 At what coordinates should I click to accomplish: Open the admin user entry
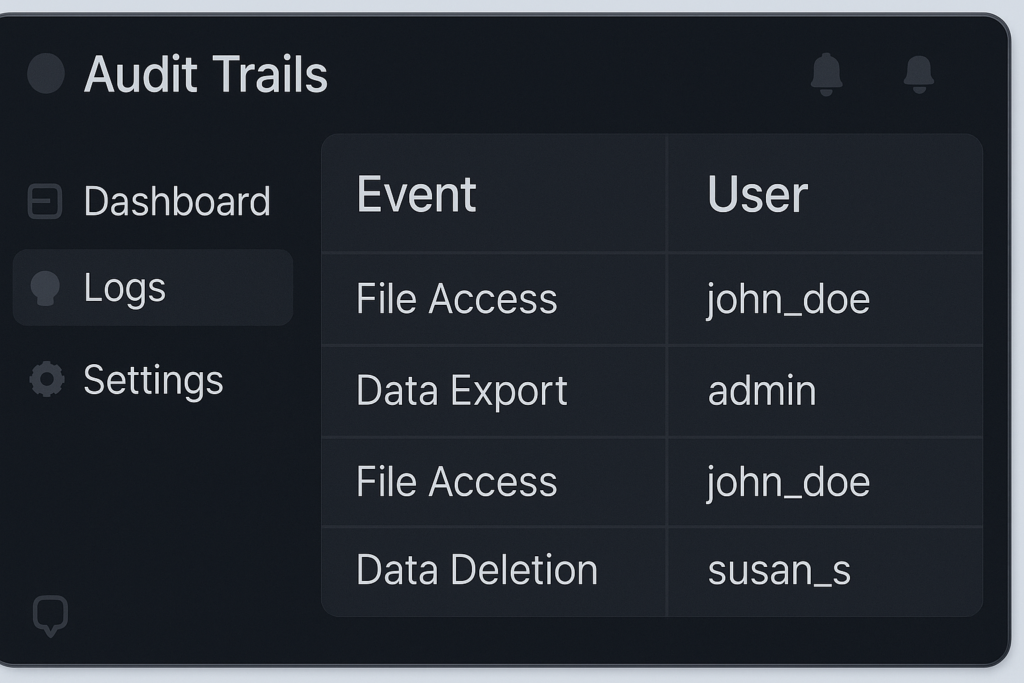coord(761,391)
